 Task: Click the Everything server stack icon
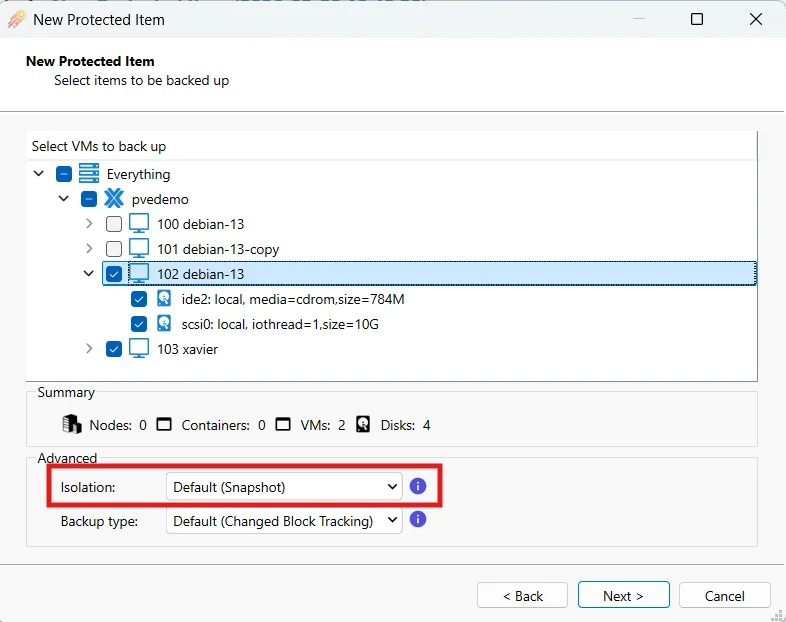(89, 174)
